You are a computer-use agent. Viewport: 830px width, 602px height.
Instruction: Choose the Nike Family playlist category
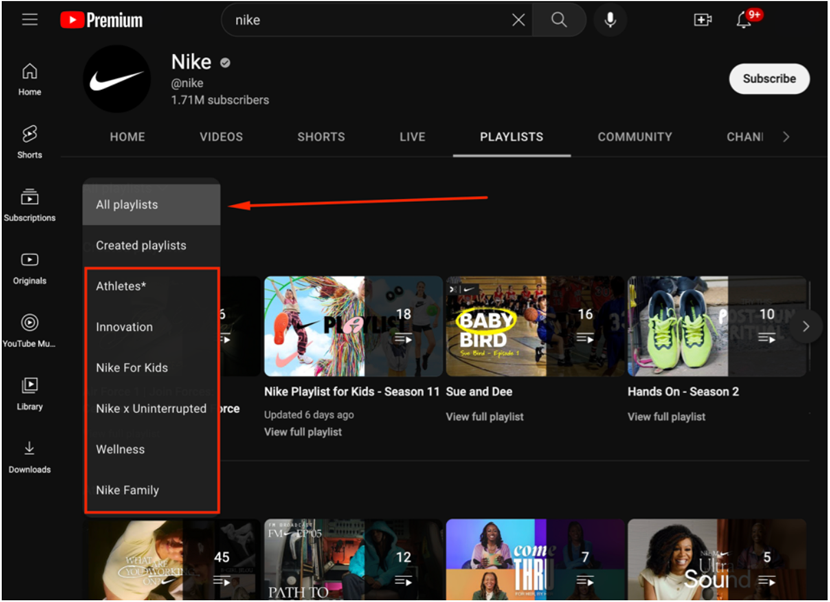(151, 490)
